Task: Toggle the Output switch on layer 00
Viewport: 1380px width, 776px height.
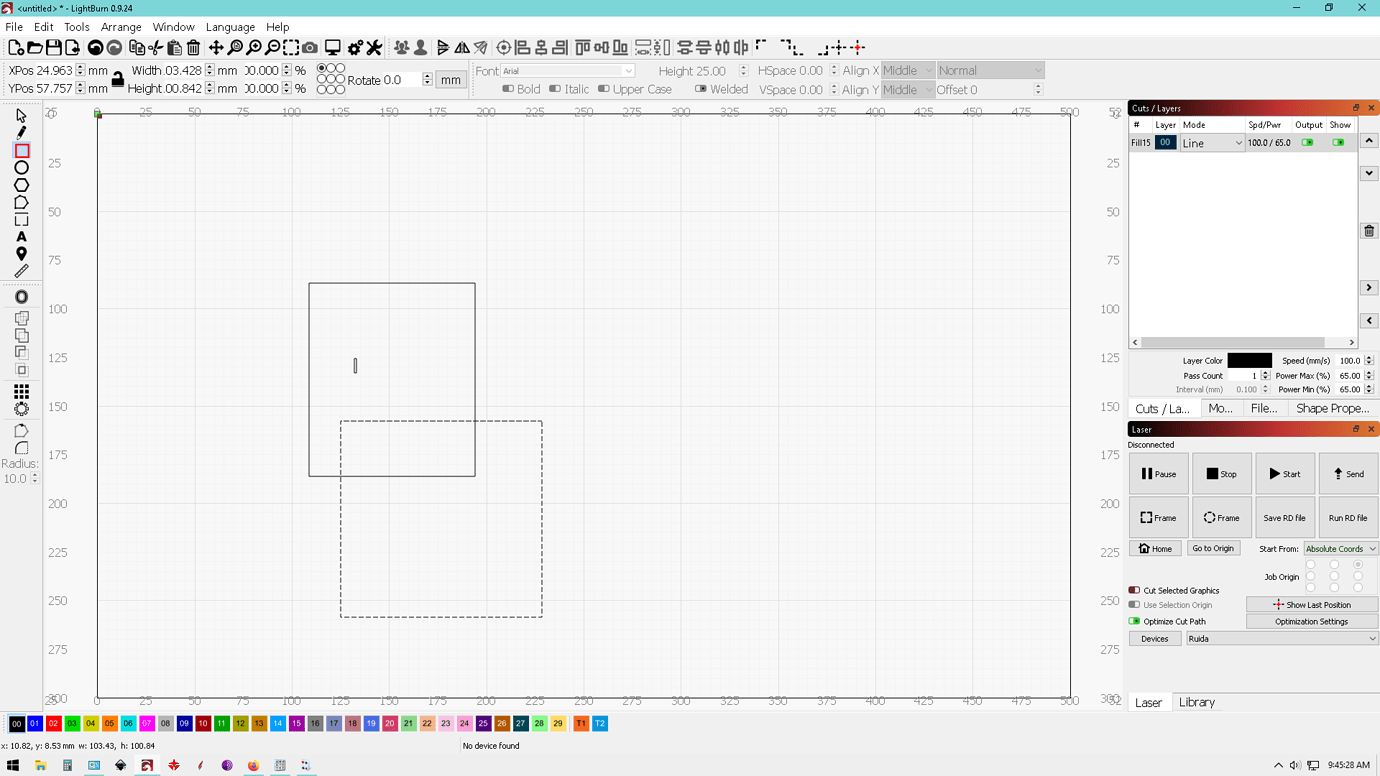Action: (x=1308, y=142)
